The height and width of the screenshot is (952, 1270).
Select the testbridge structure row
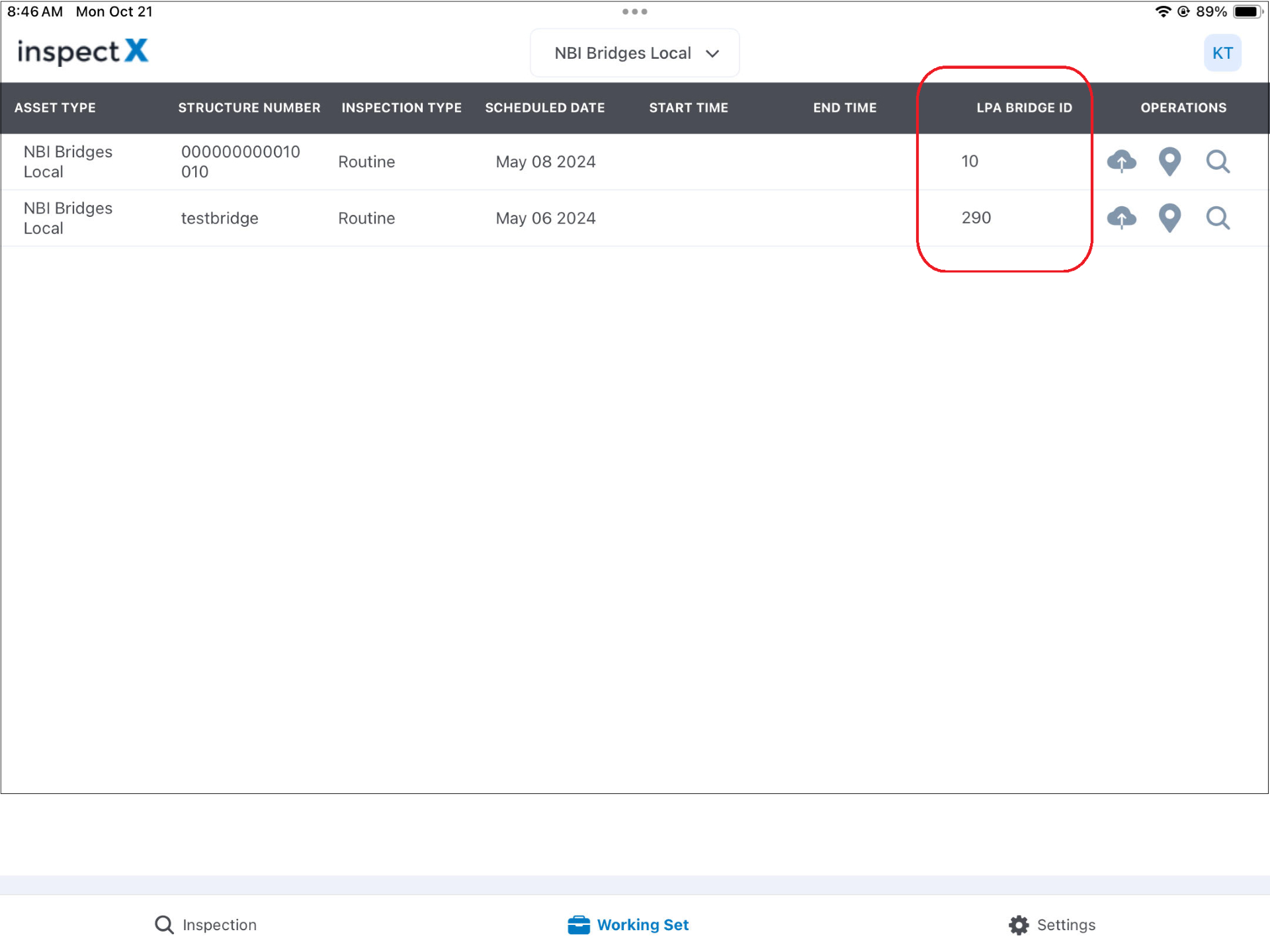[x=220, y=218]
